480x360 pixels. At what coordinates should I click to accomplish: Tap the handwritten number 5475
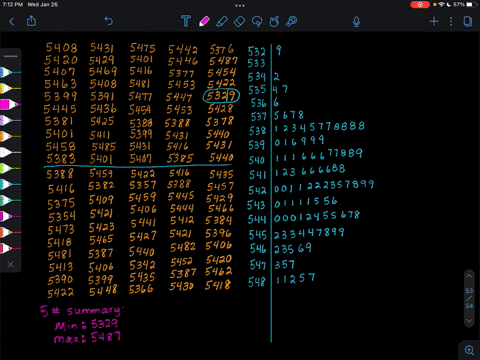pos(143,48)
